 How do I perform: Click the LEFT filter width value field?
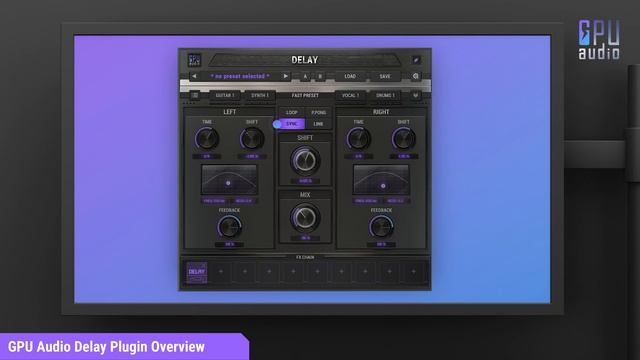tap(244, 201)
